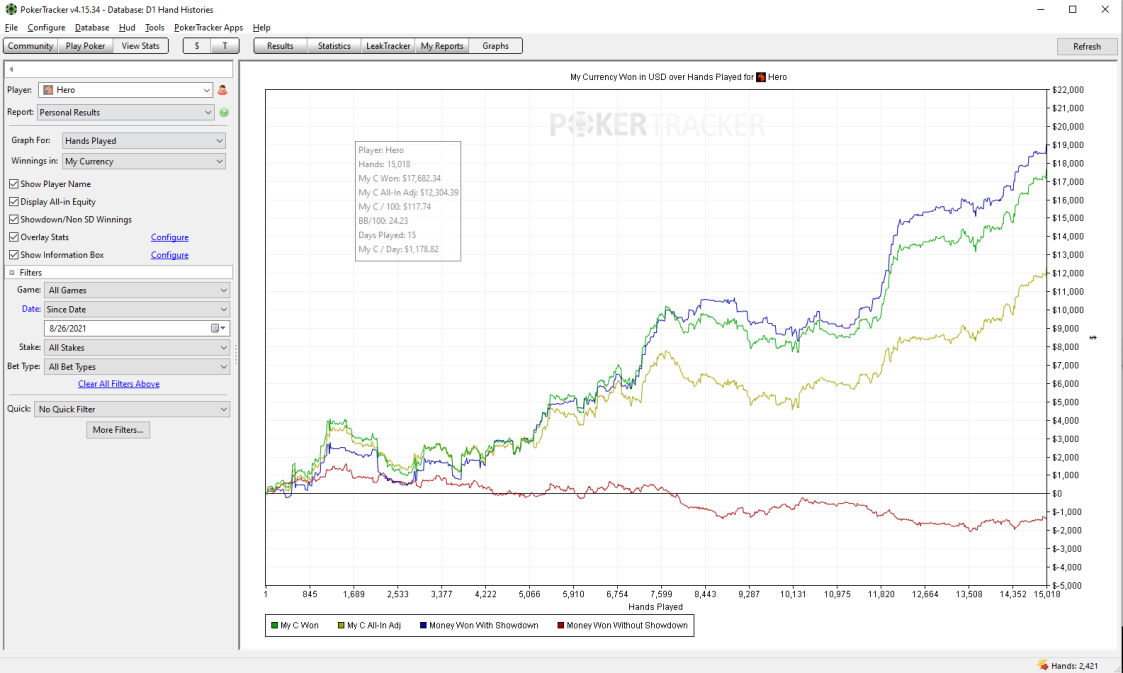Open the Player dropdown

pos(125,90)
